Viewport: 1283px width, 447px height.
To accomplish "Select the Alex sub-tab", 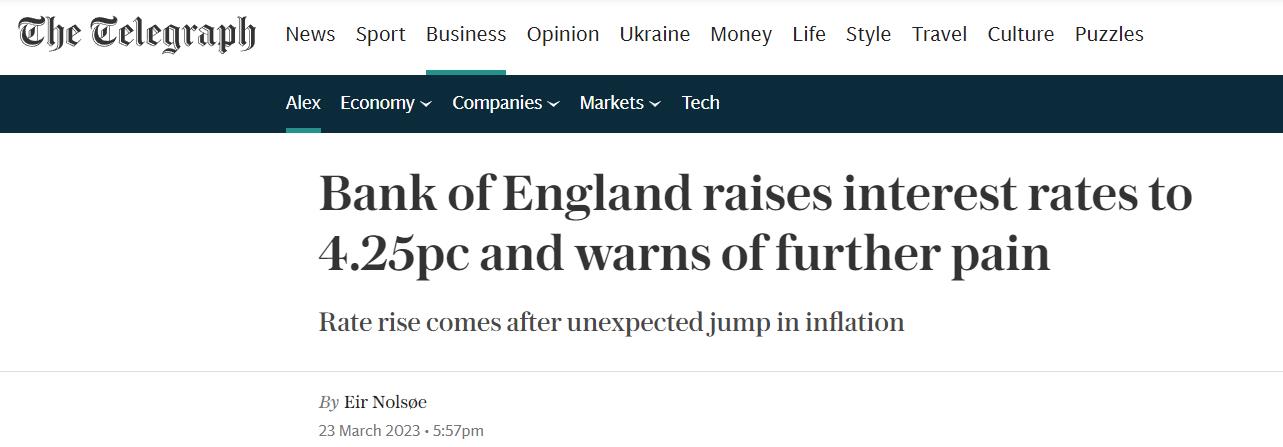I will click(303, 103).
